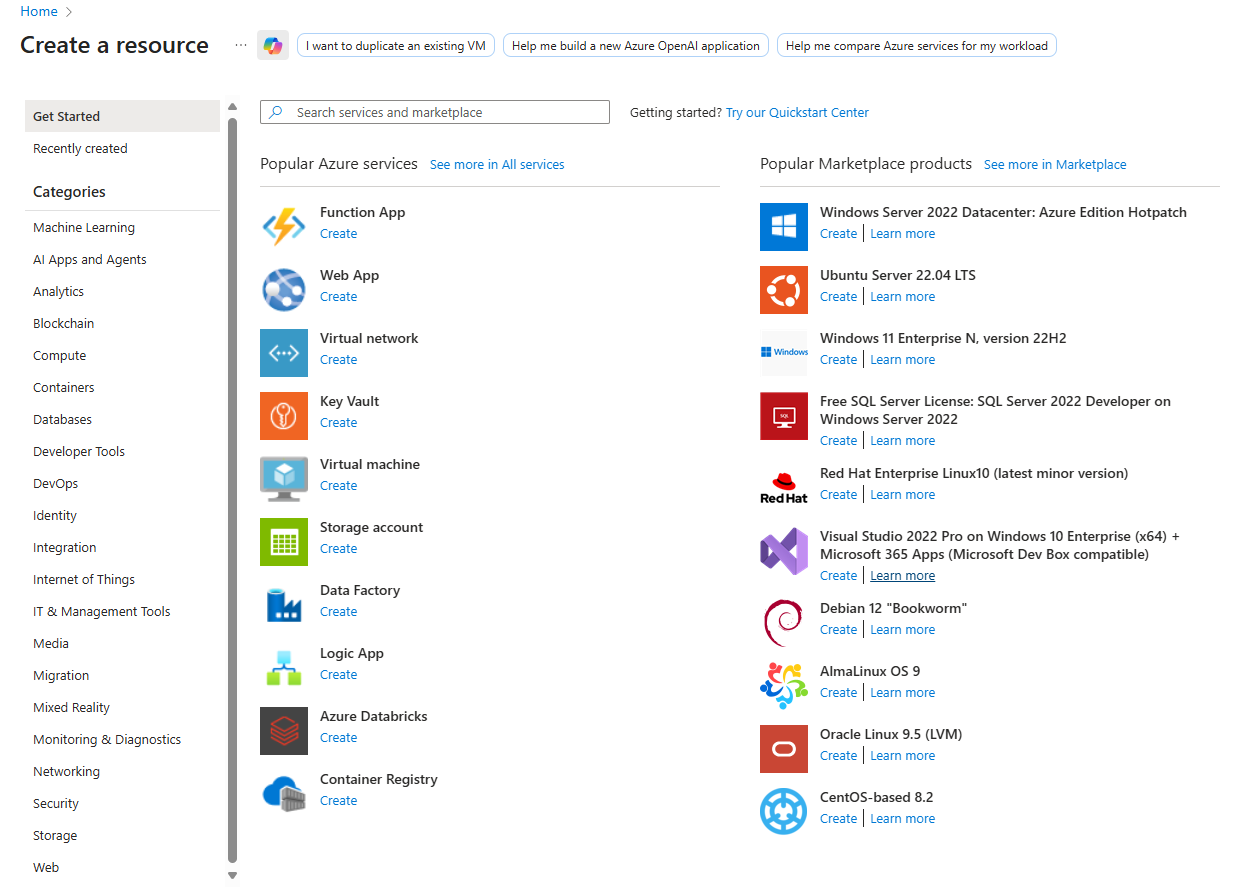The image size is (1237, 889).
Task: Click the services and marketplace search field
Action: point(434,111)
